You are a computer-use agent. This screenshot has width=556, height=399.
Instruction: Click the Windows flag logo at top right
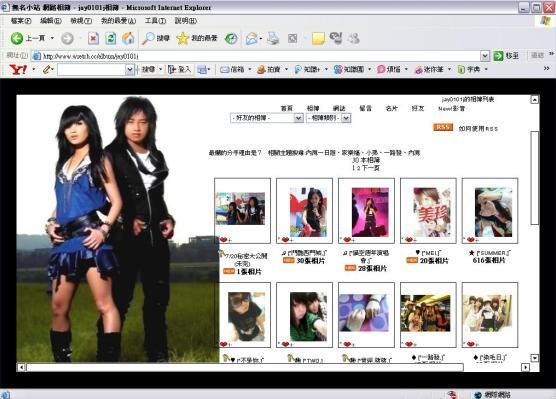point(545,21)
